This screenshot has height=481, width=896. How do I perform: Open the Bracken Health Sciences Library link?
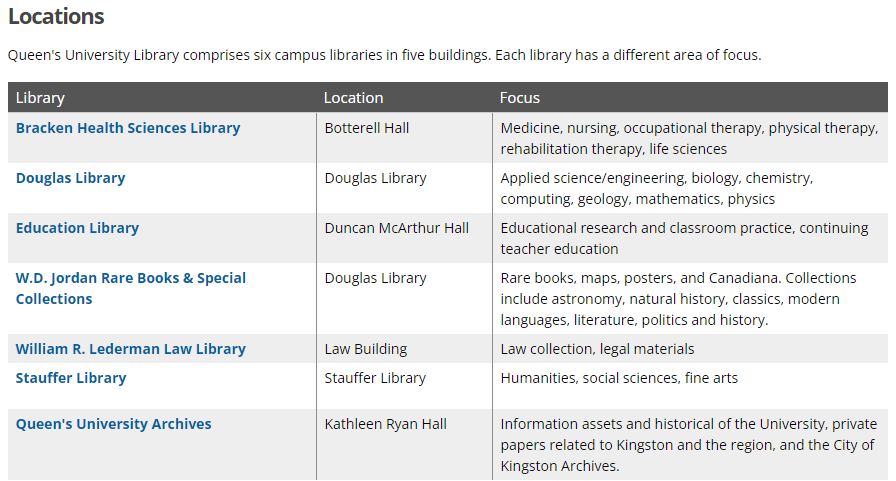(128, 128)
